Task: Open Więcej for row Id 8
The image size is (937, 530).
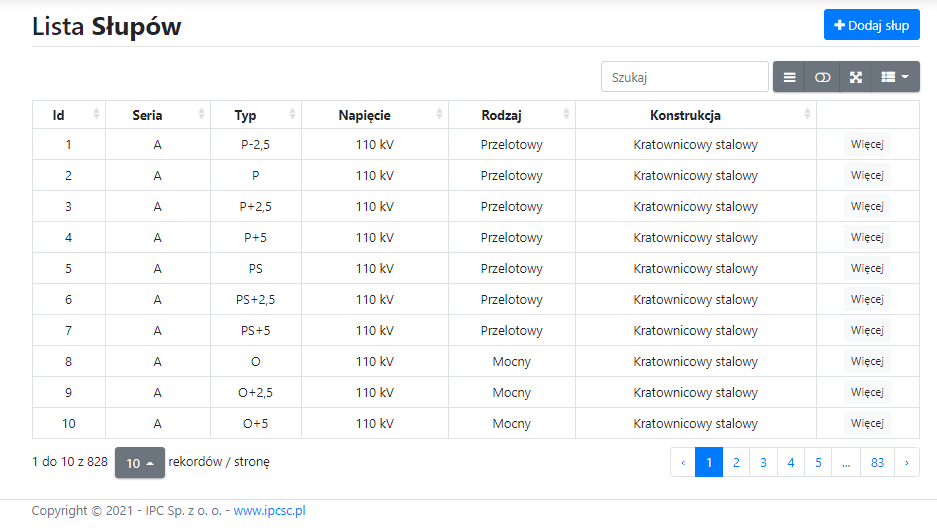Action: coord(867,361)
